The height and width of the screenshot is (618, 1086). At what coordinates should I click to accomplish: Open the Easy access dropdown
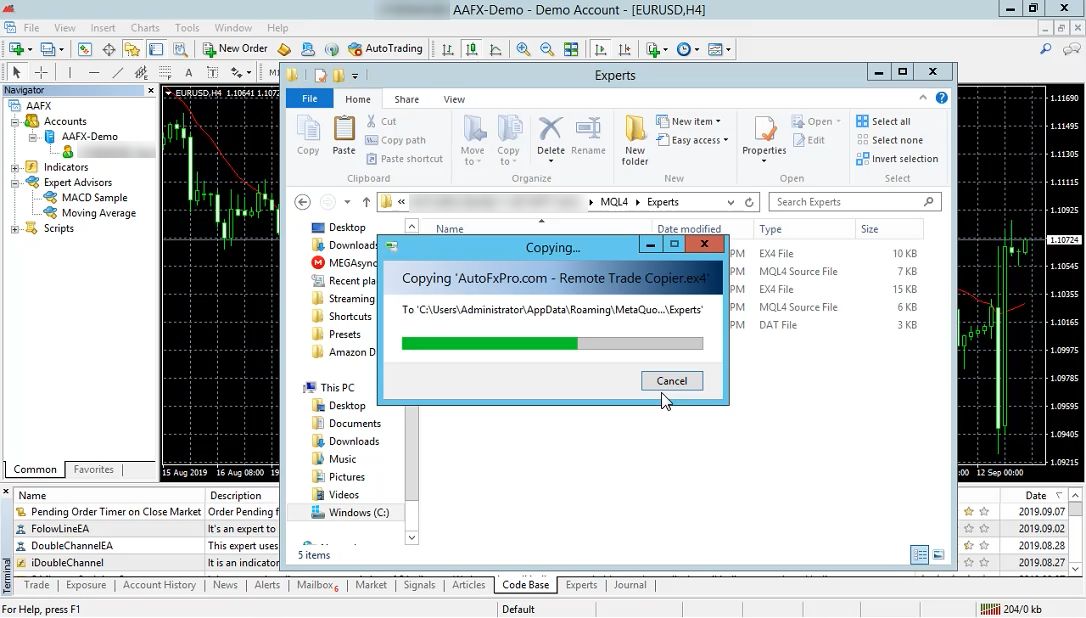698,140
